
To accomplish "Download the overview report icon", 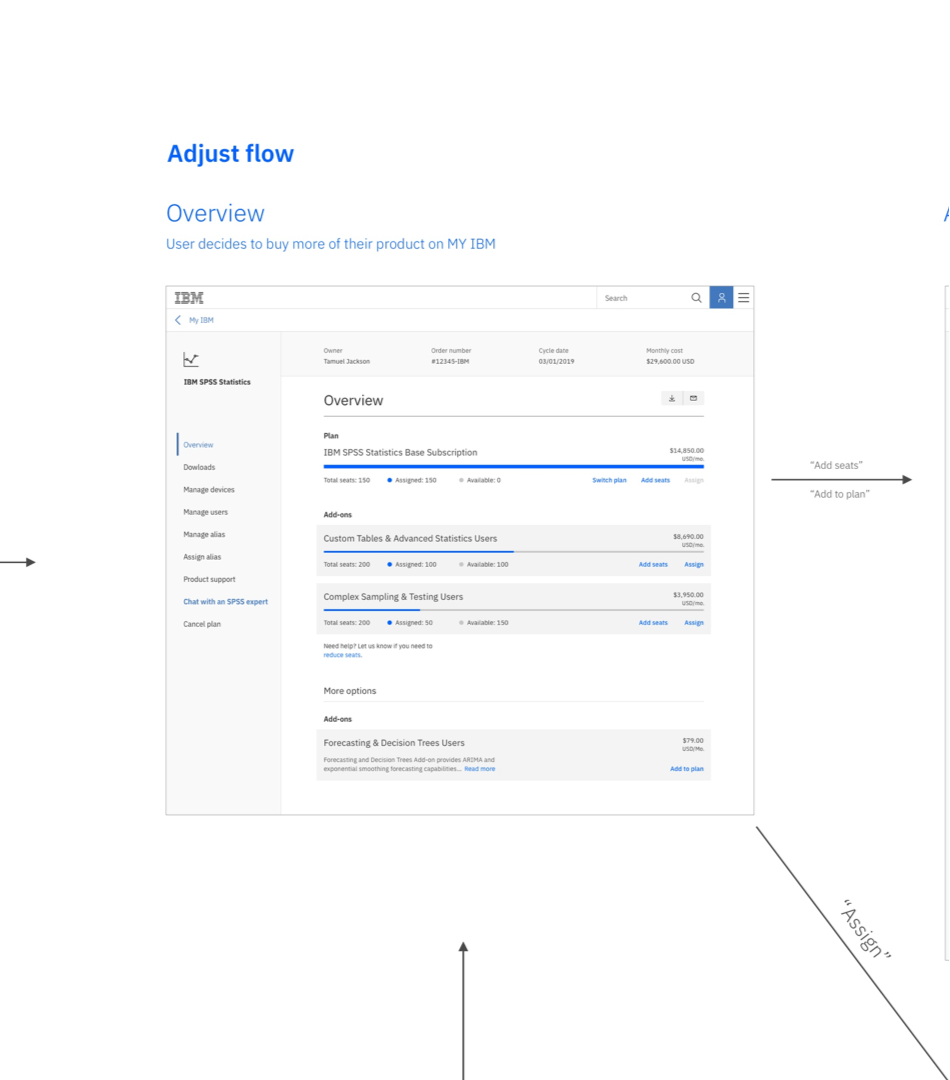I will pyautogui.click(x=672, y=398).
